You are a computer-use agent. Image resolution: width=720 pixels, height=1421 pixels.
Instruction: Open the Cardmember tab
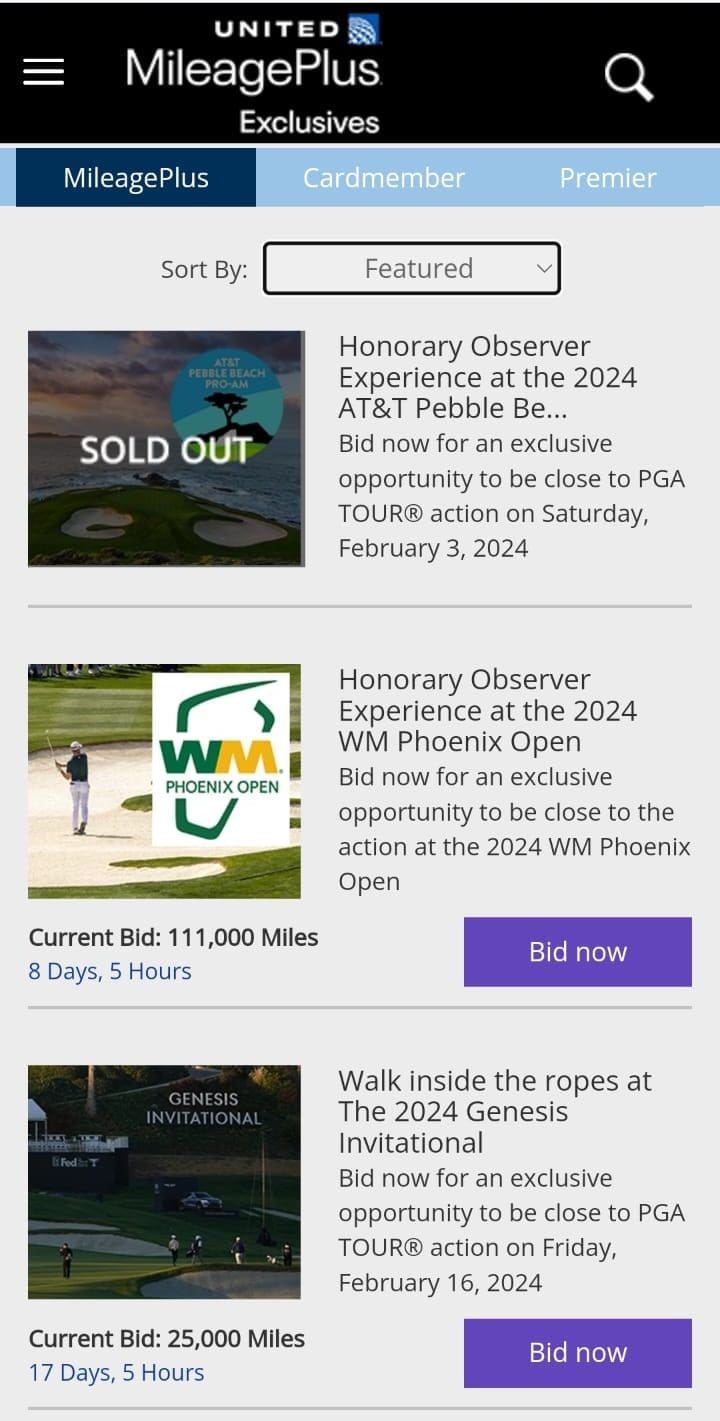[384, 178]
